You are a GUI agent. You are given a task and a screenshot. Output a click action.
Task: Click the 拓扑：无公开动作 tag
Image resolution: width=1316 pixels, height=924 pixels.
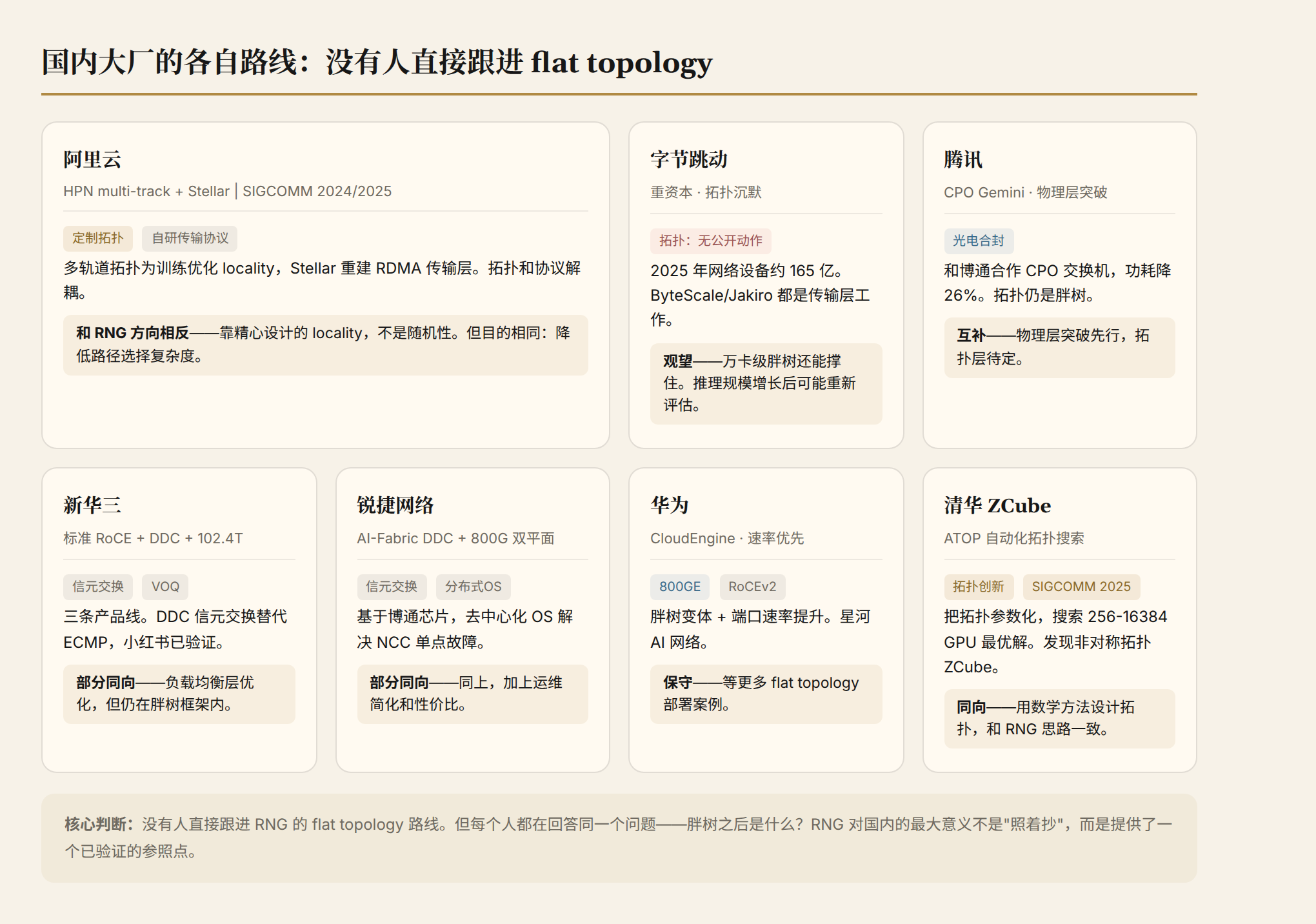710,241
